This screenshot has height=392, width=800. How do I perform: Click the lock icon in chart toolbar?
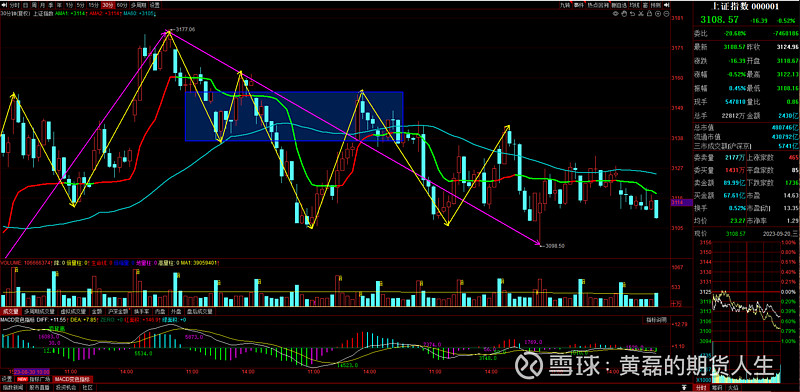coord(649,14)
